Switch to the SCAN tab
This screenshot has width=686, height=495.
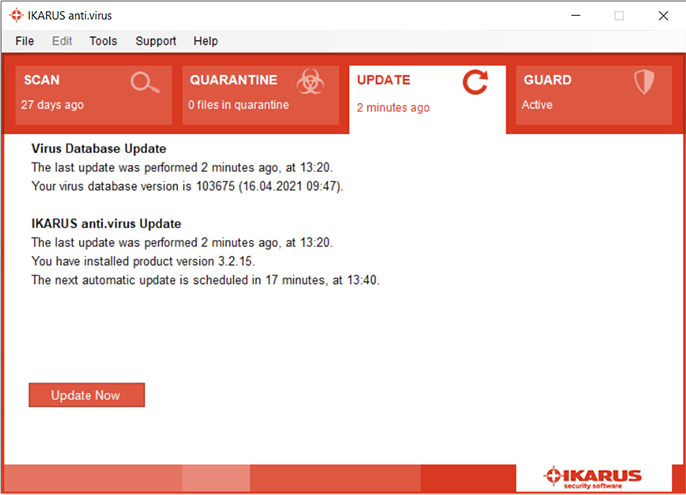pyautogui.click(x=94, y=95)
